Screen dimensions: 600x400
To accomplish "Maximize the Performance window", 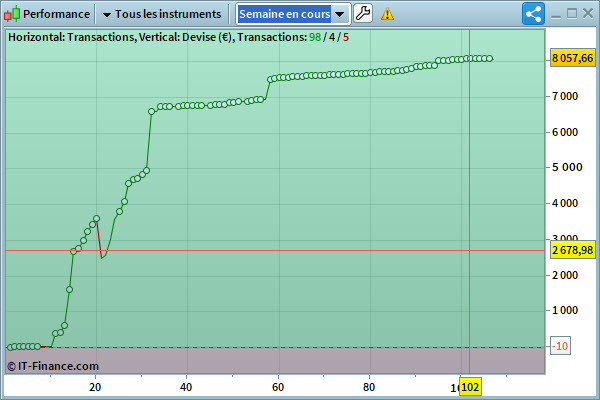I will [572, 14].
